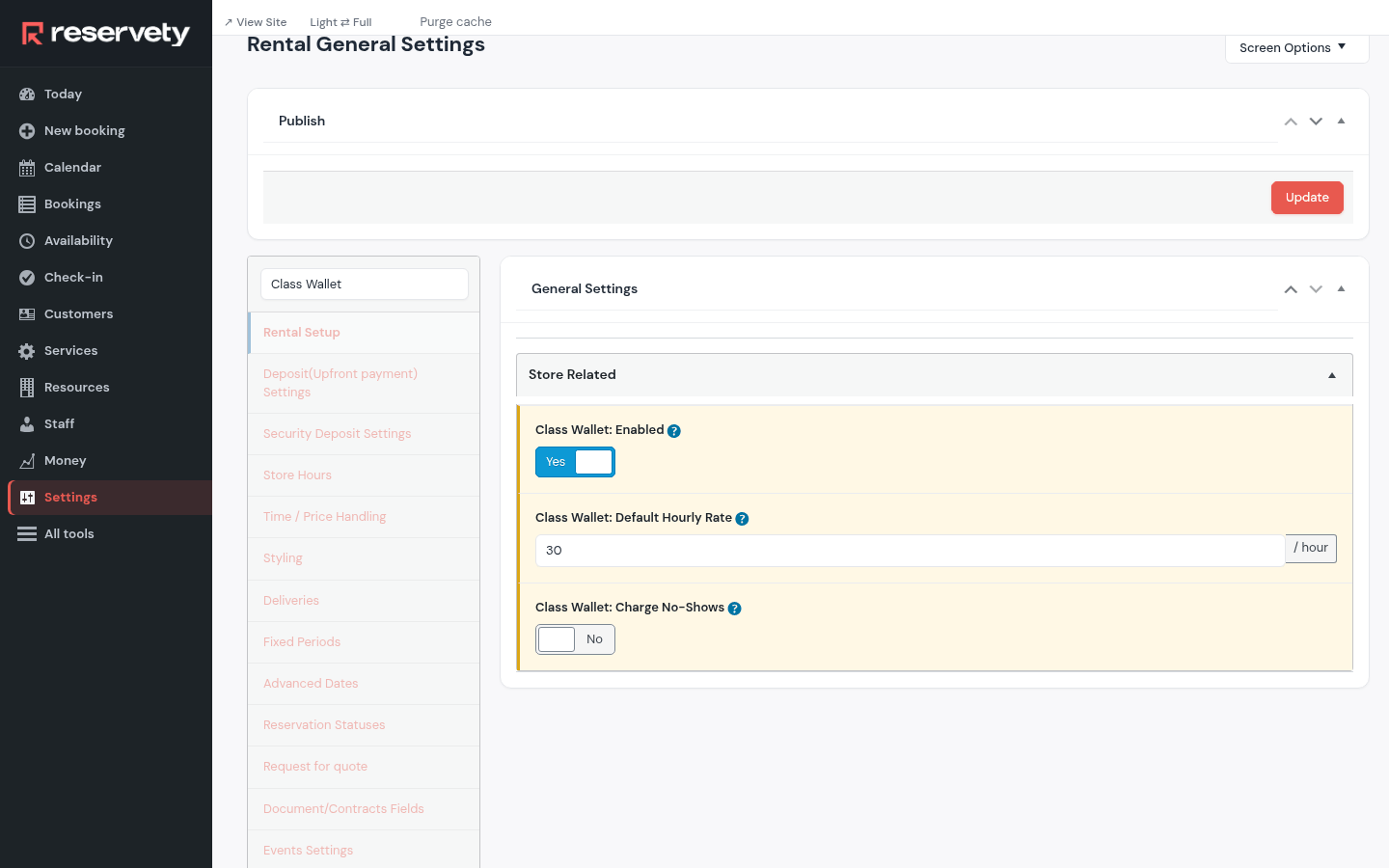1389x868 pixels.
Task: Open Store Hours tab
Action: point(364,475)
